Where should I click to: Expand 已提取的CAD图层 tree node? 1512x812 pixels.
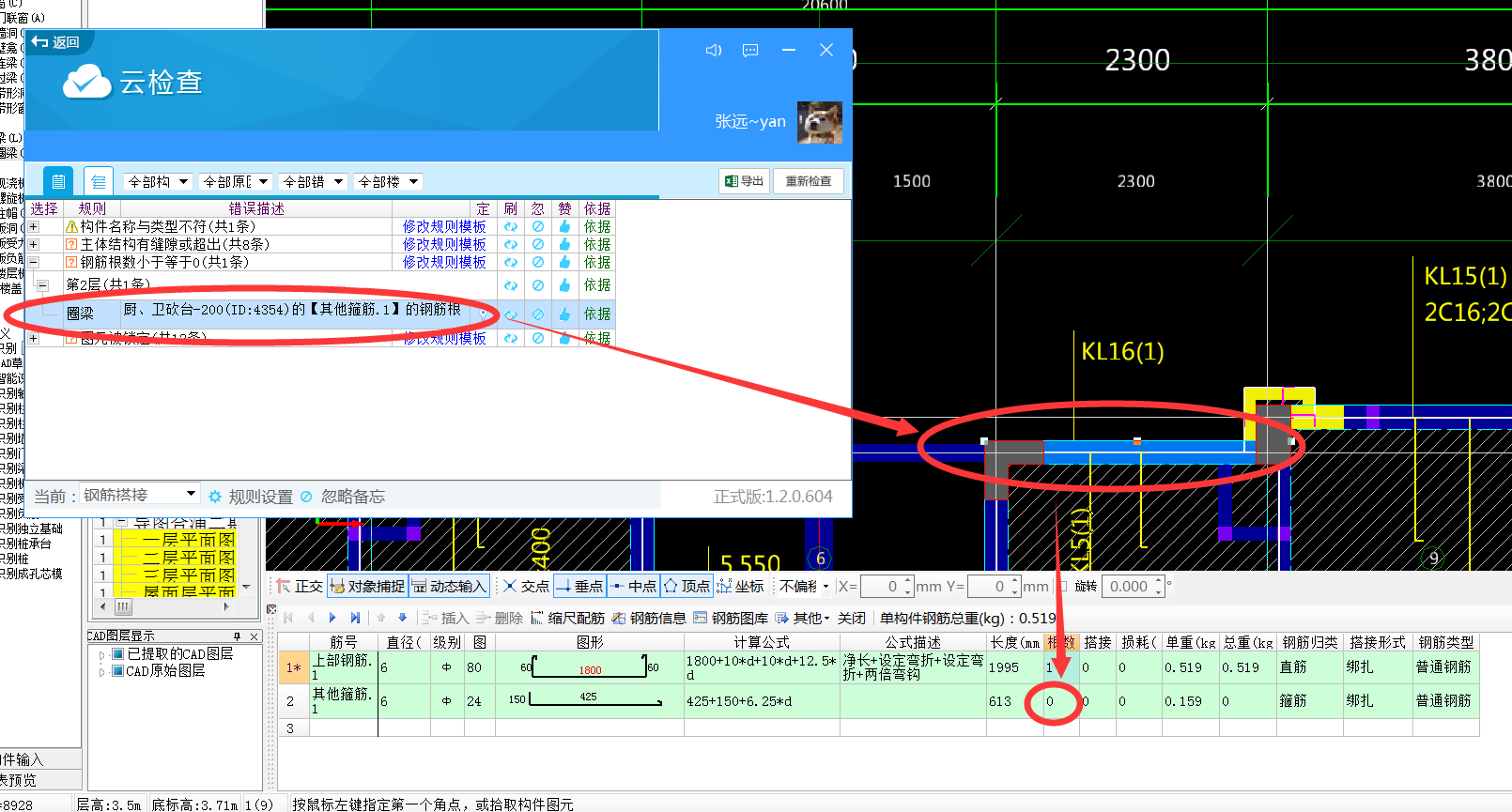tap(102, 654)
